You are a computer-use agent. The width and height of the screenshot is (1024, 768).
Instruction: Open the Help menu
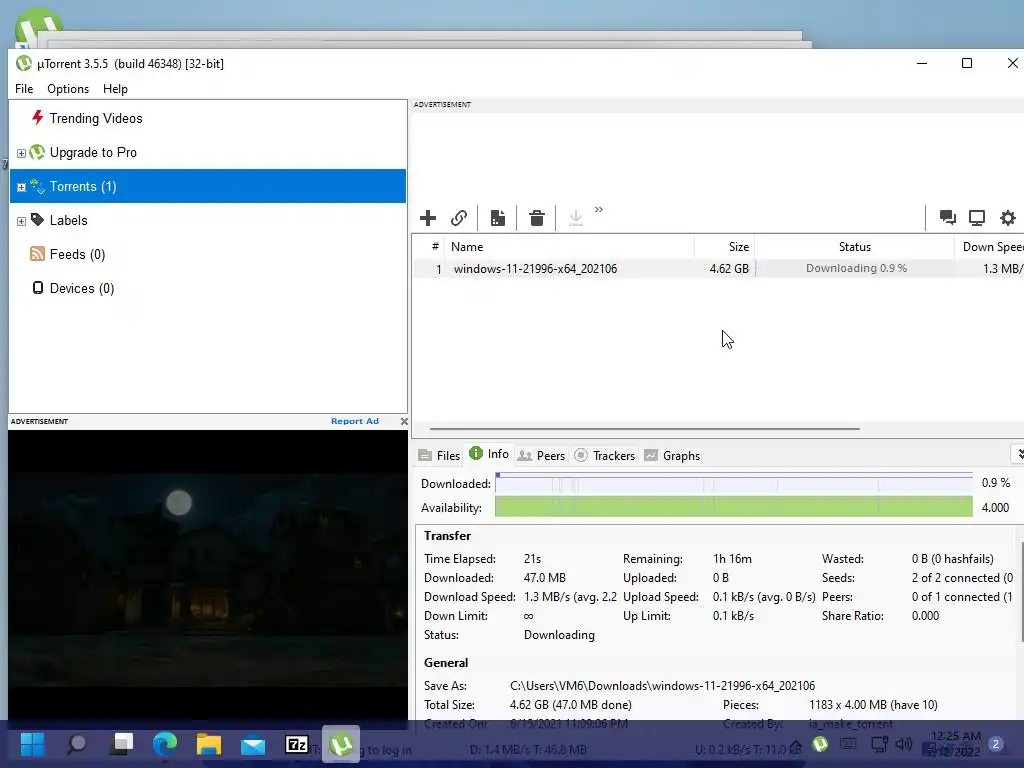pos(115,89)
